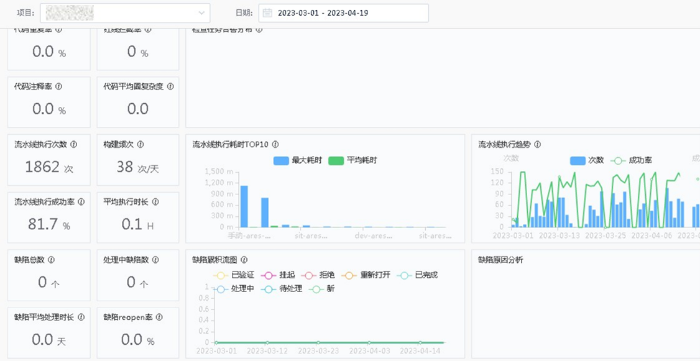
Task: Click the 0.0 天 defect handling duration value
Action: (x=49, y=340)
